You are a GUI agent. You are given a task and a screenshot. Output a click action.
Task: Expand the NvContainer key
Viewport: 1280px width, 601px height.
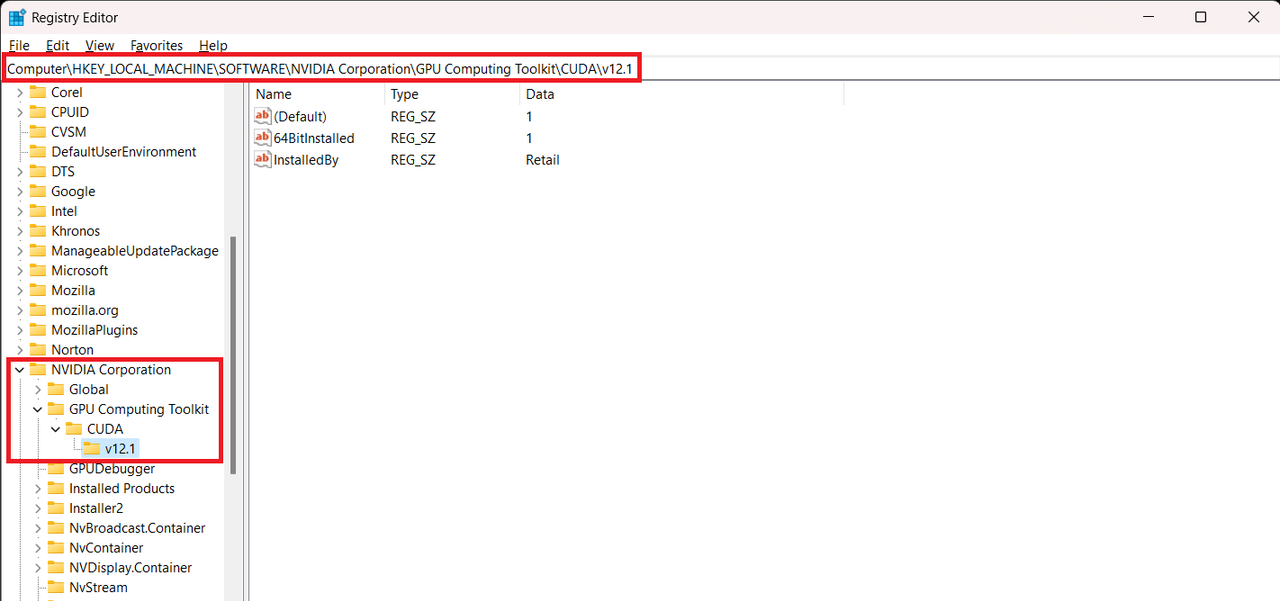[x=38, y=548]
